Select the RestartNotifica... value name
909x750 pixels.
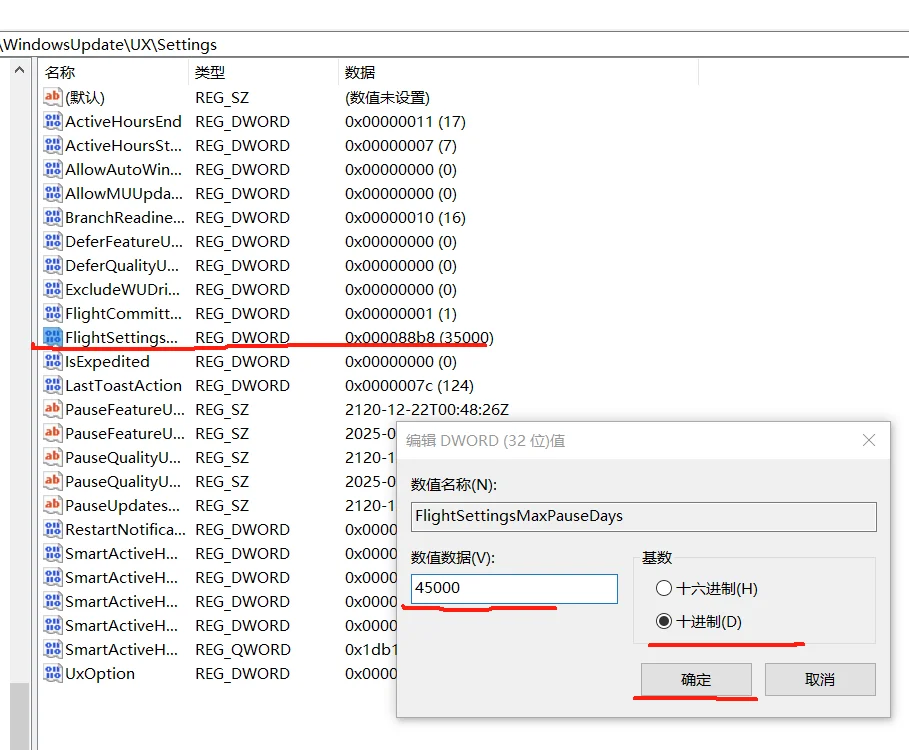tap(126, 529)
